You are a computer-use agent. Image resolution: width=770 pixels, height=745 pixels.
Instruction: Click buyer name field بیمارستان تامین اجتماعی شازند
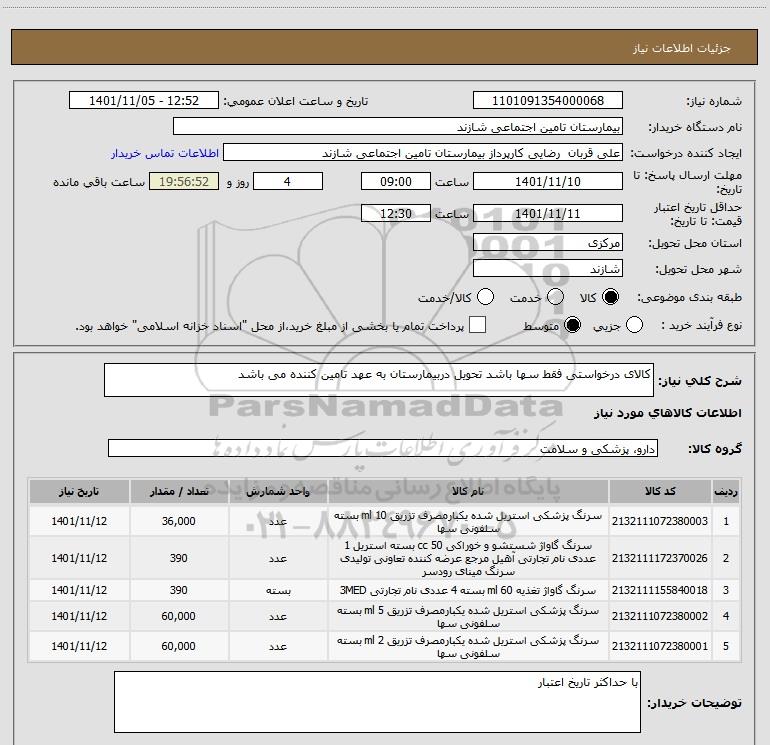click(x=398, y=127)
